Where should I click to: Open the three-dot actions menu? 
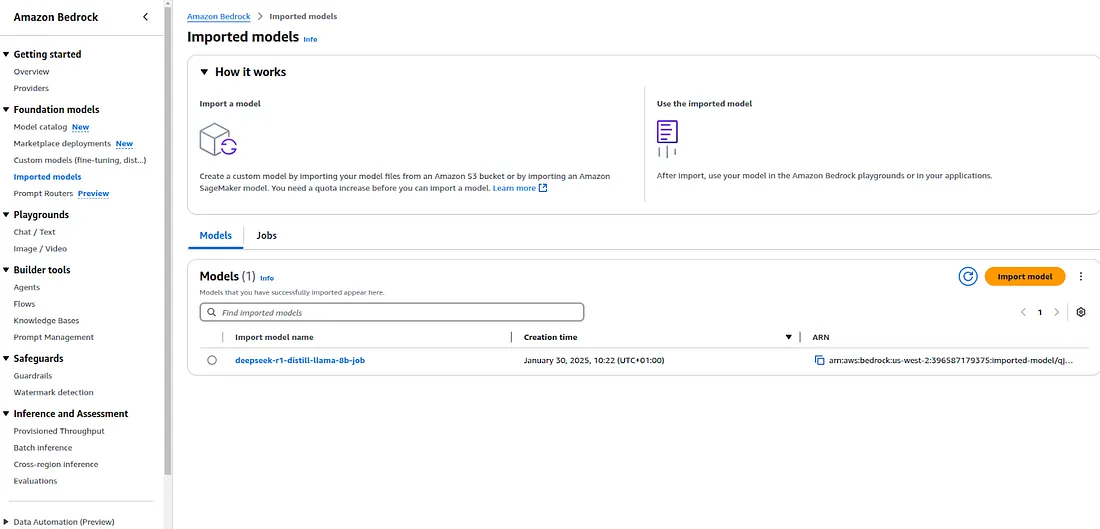1081,276
